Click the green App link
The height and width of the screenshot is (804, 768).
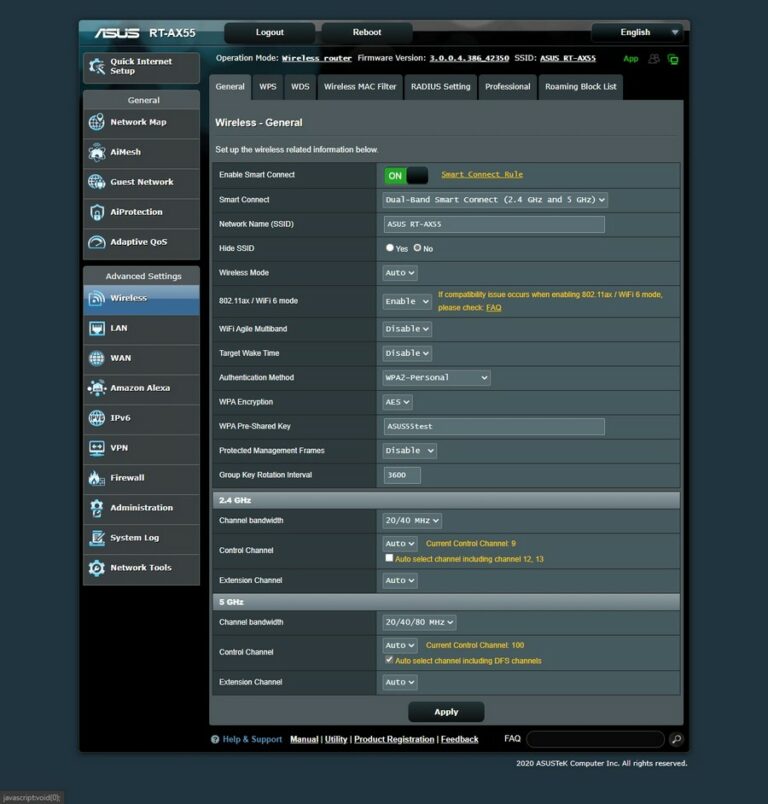(631, 59)
